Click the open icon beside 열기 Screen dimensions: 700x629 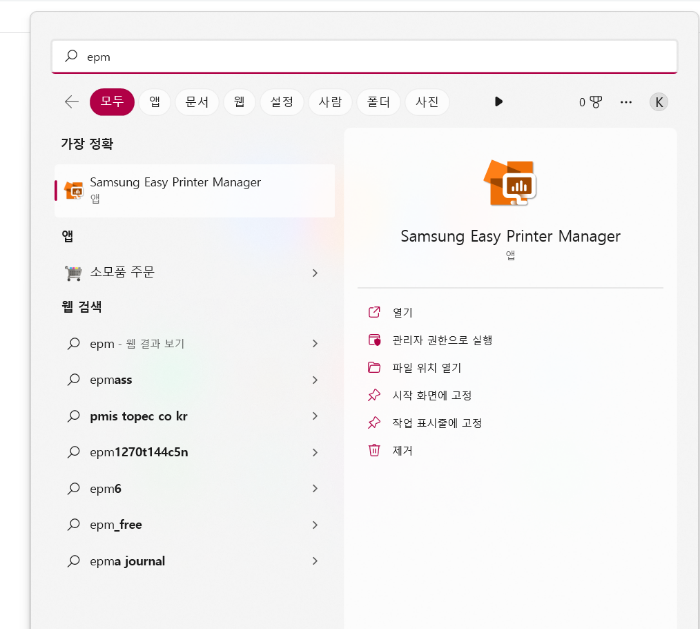[374, 312]
